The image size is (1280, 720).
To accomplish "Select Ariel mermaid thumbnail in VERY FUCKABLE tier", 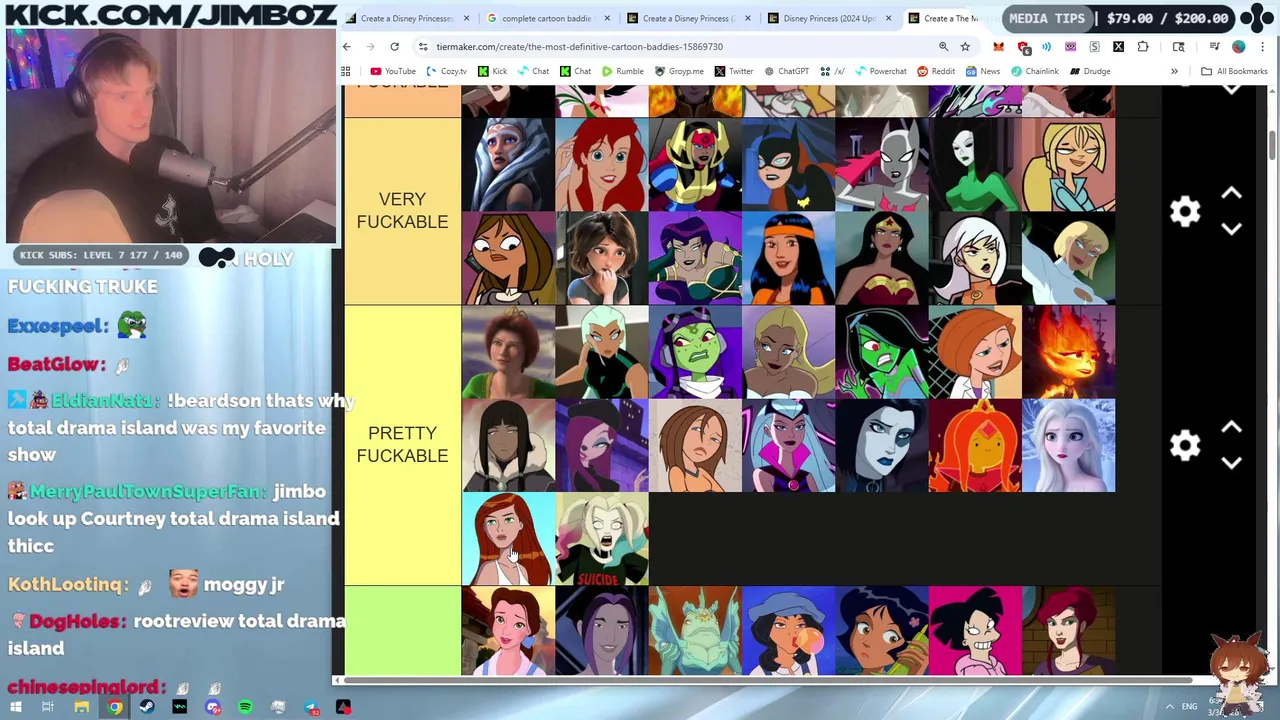I will [x=602, y=165].
